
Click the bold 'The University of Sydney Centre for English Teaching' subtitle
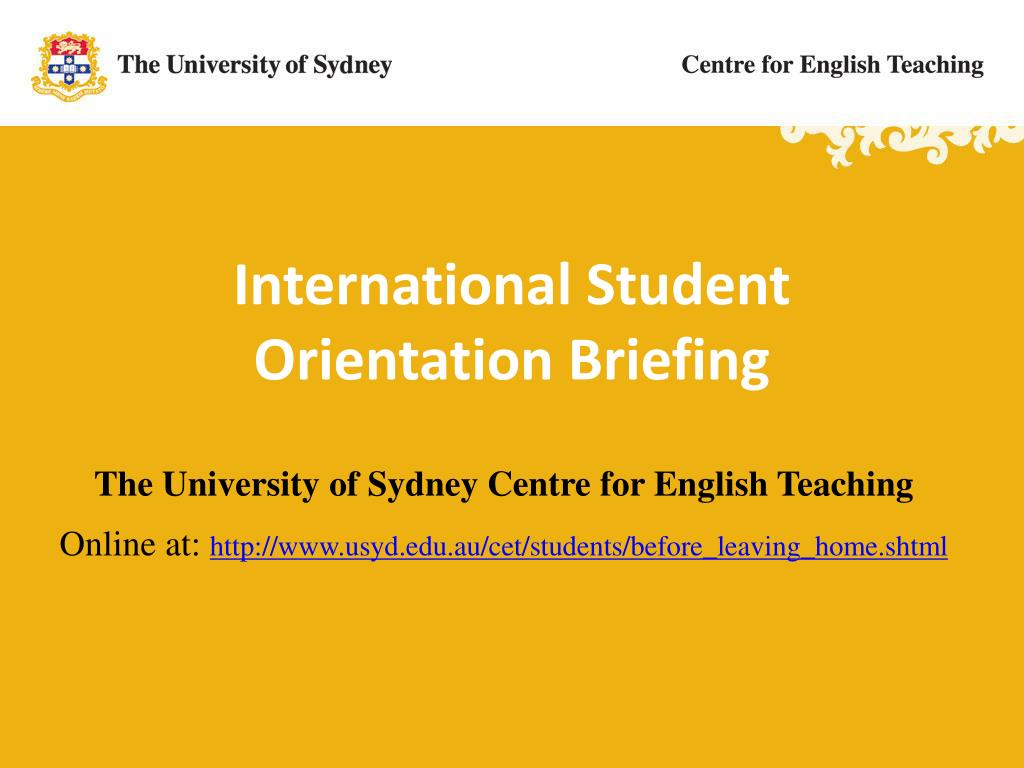504,485
